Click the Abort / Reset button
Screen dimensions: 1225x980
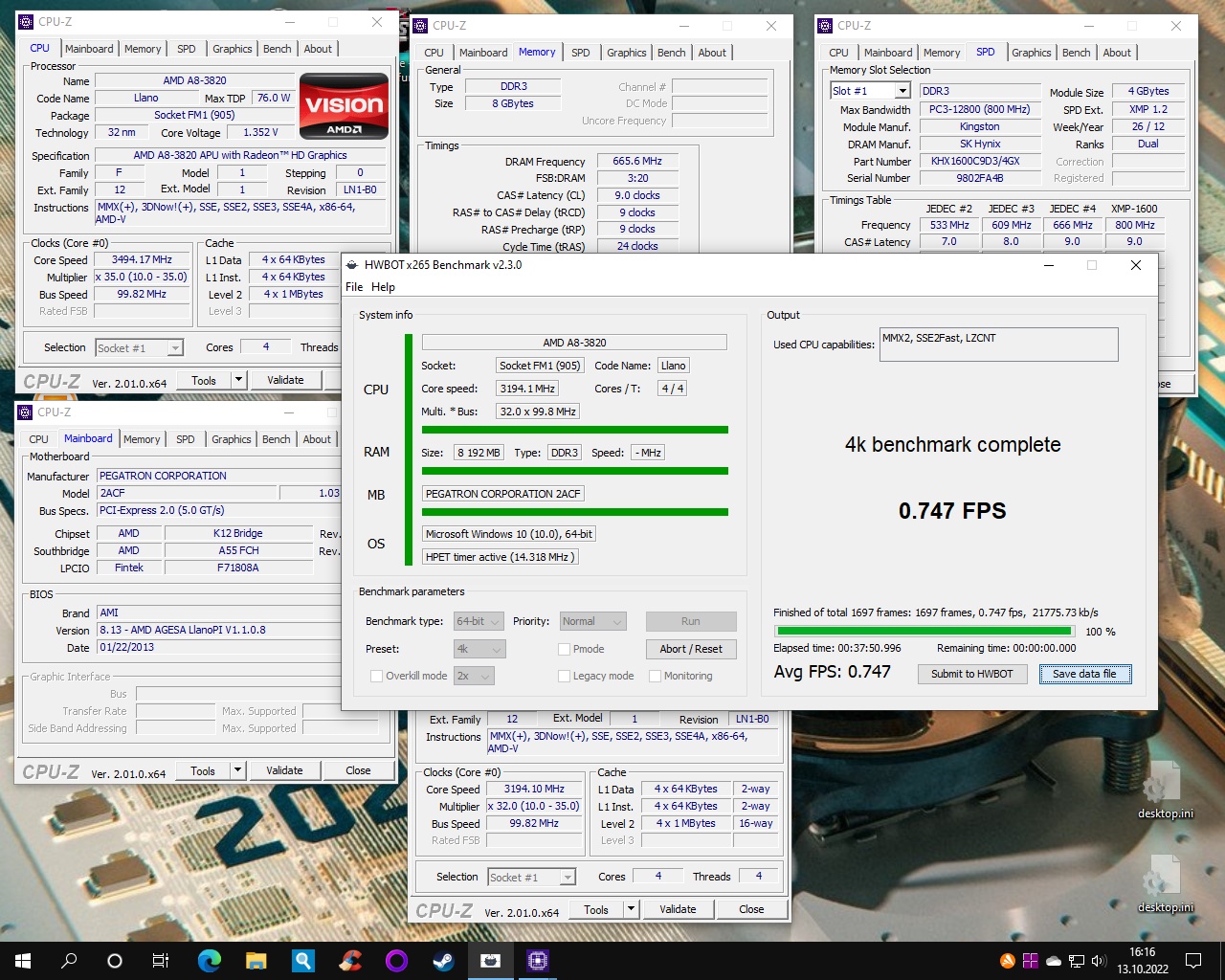coord(691,649)
